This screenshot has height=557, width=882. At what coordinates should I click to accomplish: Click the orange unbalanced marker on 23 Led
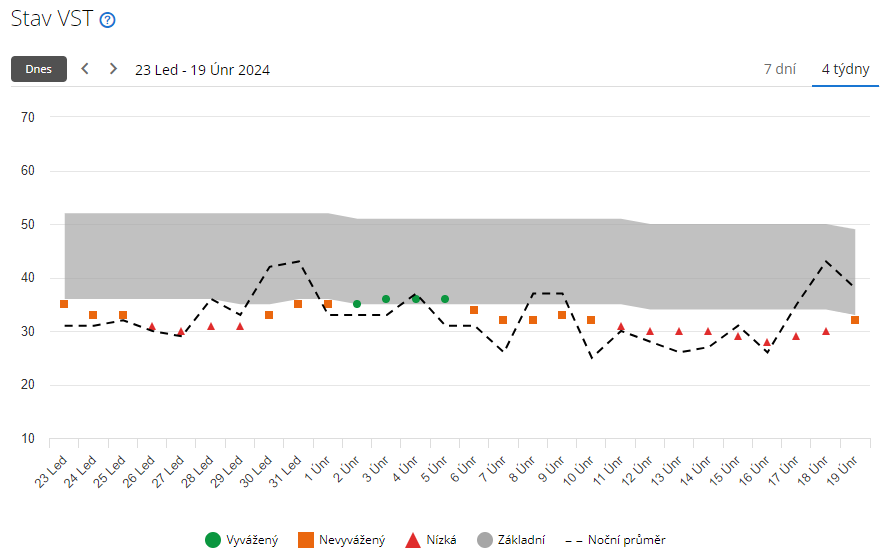pos(64,304)
